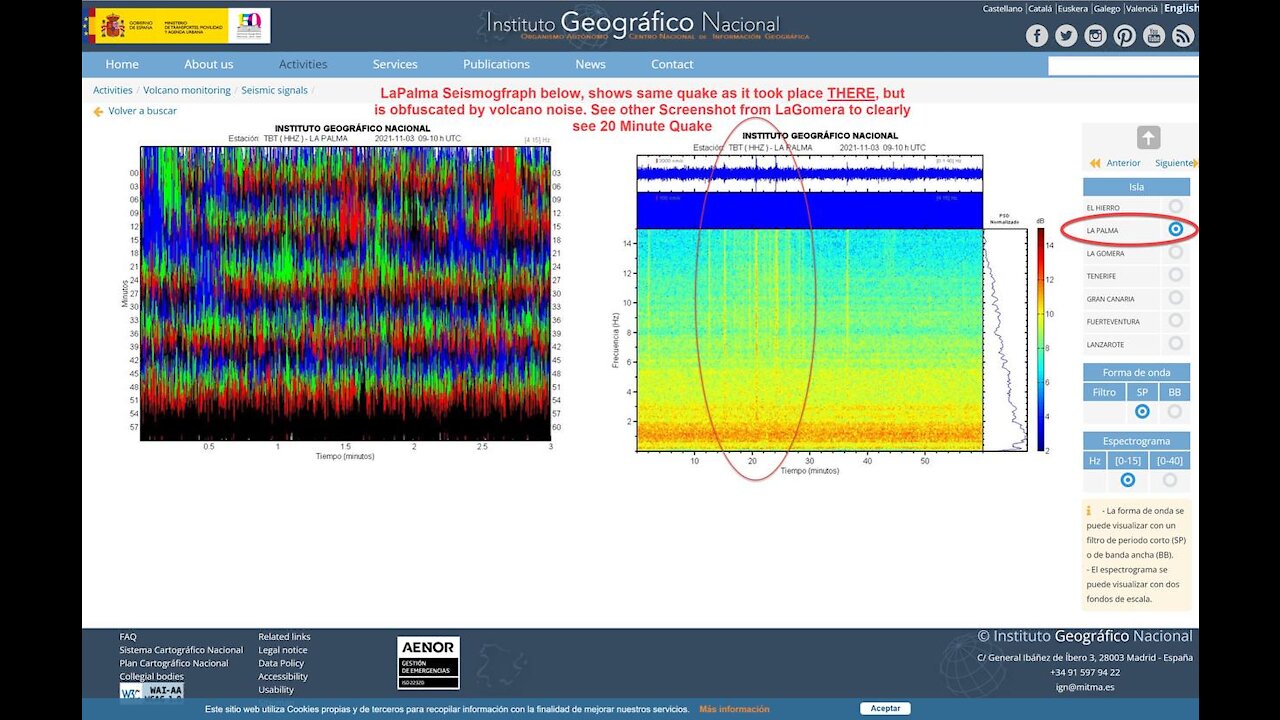Open the Usability footer link
This screenshot has height=720, width=1280.
click(276, 689)
